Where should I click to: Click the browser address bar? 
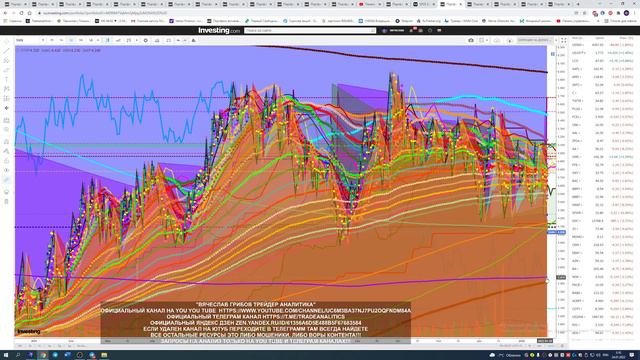(302, 13)
